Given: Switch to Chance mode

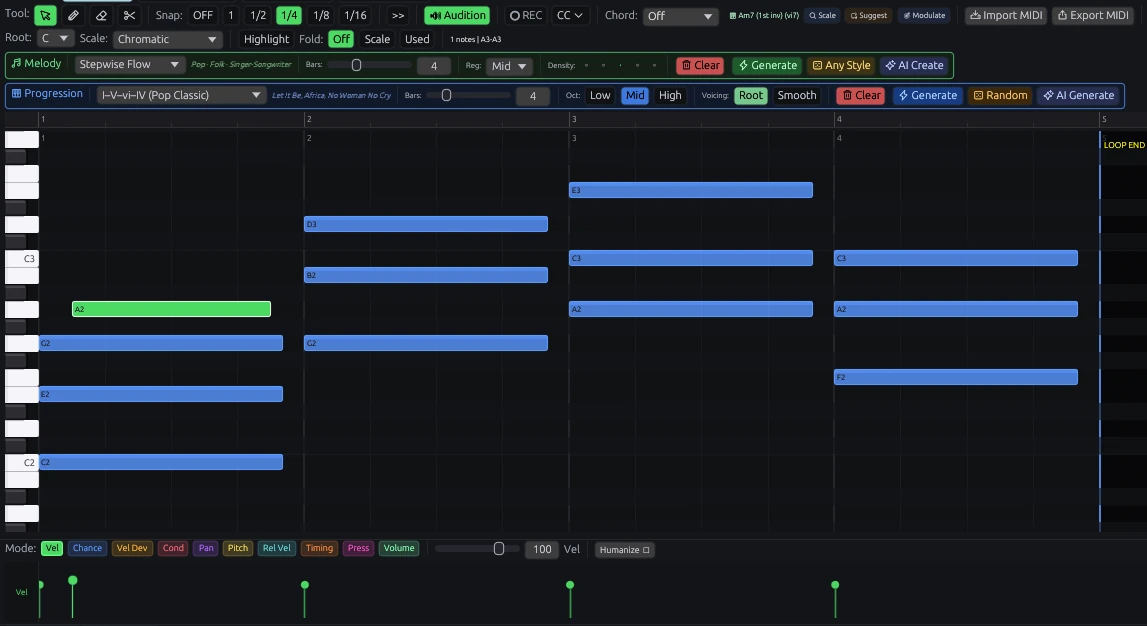Looking at the screenshot, I should (x=87, y=548).
